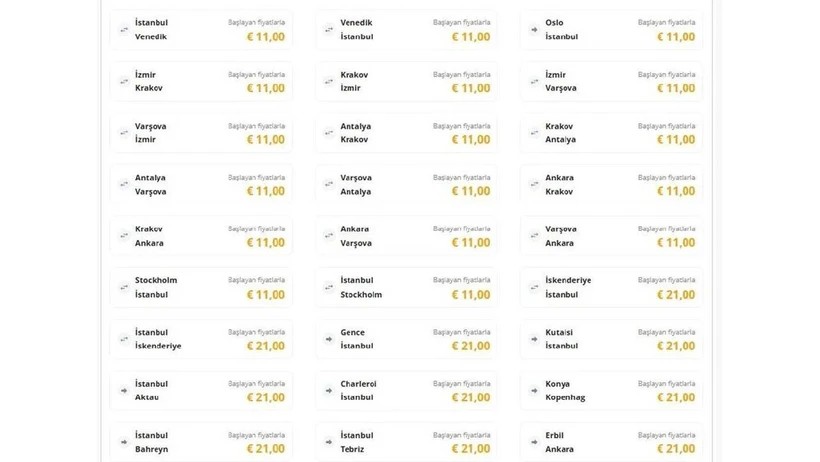Click the arrow icon on İstanbul to Aktau card
820x462 pixels.
coord(124,391)
